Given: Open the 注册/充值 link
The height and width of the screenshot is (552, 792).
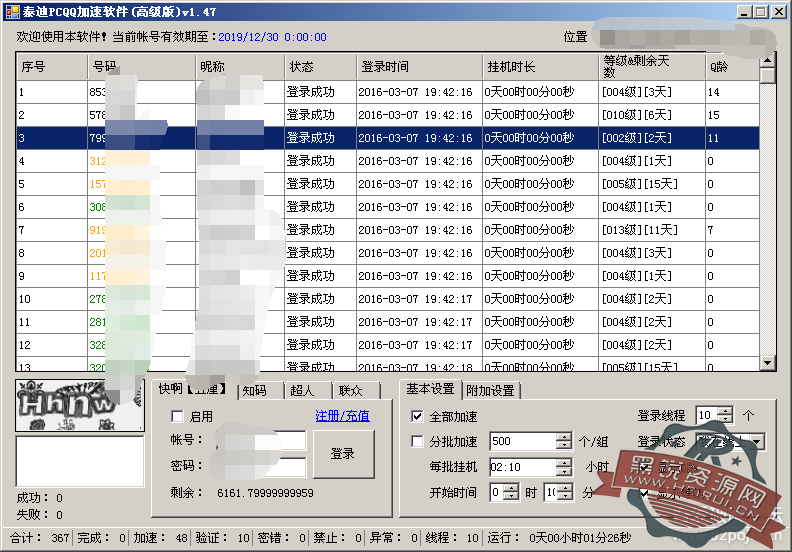Looking at the screenshot, I should pos(342,416).
